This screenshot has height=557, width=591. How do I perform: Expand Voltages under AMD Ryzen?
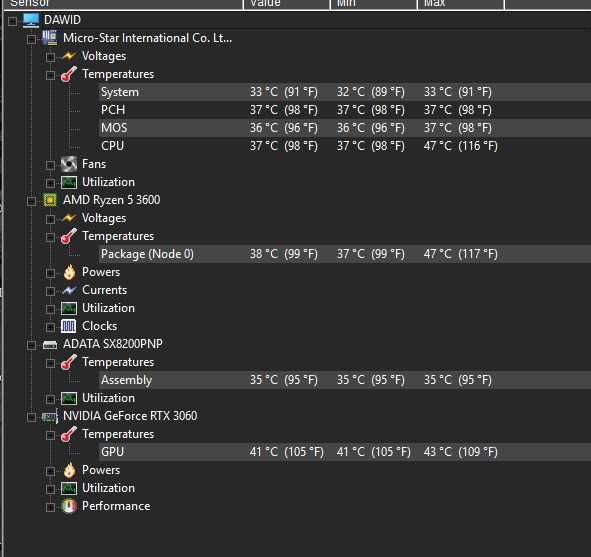tap(50, 219)
